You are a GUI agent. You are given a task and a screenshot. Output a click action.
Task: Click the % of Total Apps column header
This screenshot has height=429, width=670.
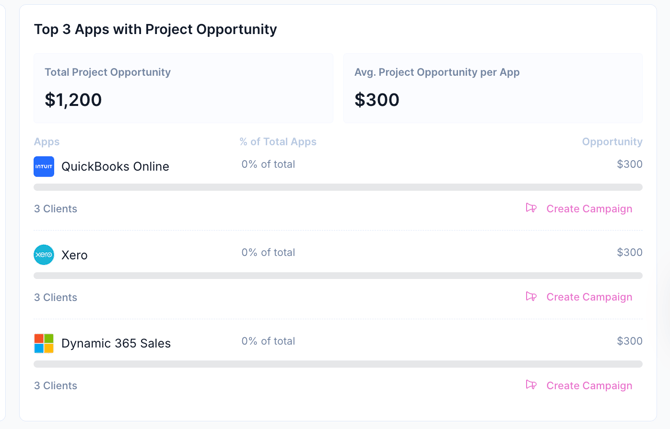pos(278,142)
